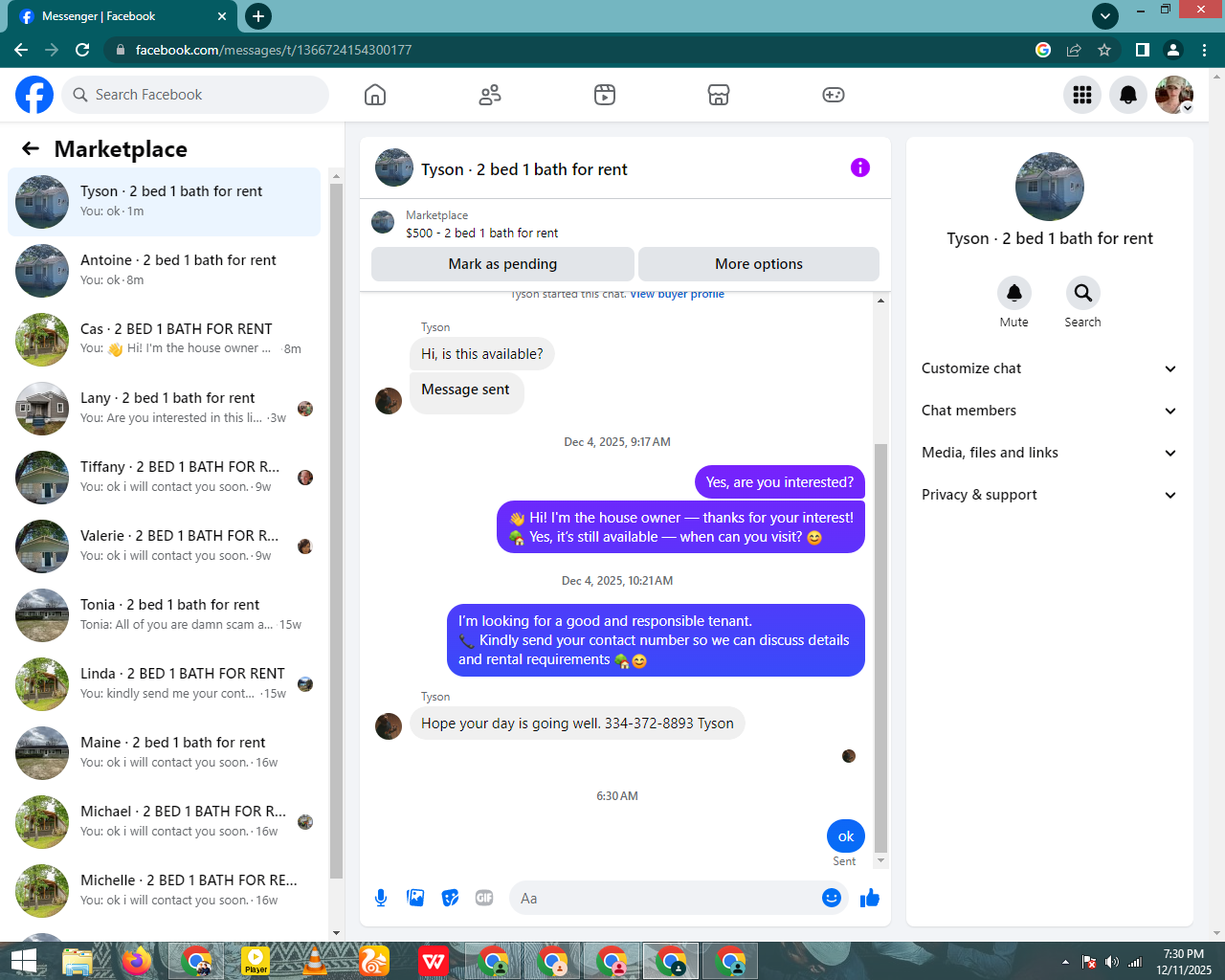
Task: Click Mark as pending button
Action: (x=502, y=264)
